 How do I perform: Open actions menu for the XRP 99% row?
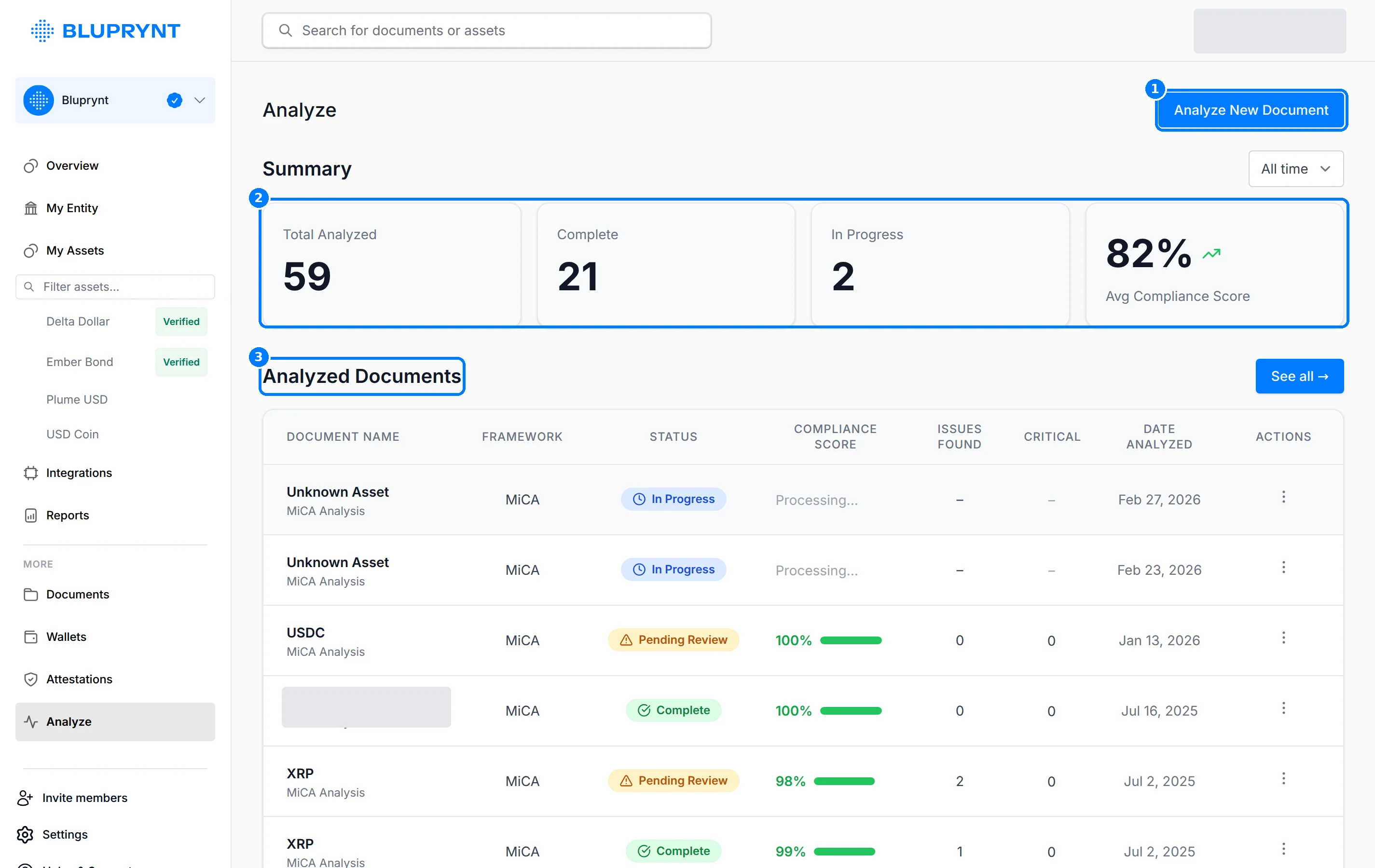click(x=1283, y=849)
